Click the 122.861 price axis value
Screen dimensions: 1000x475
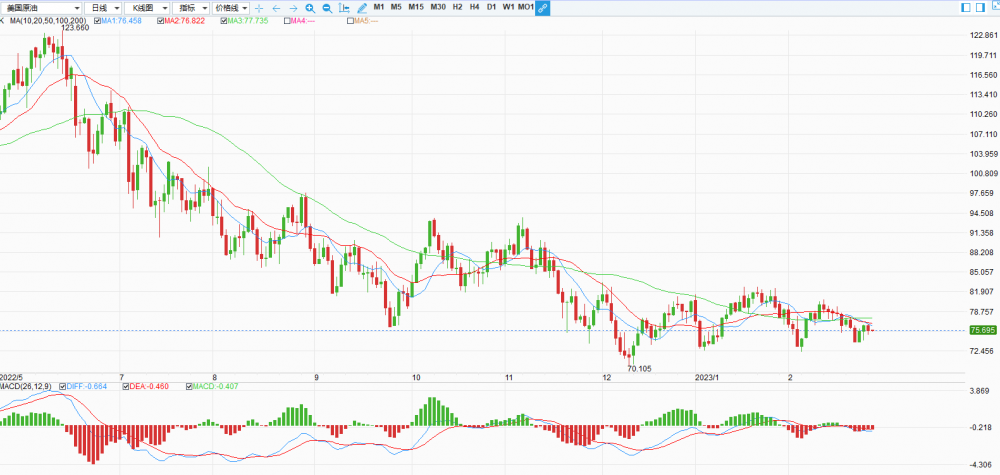[x=983, y=34]
